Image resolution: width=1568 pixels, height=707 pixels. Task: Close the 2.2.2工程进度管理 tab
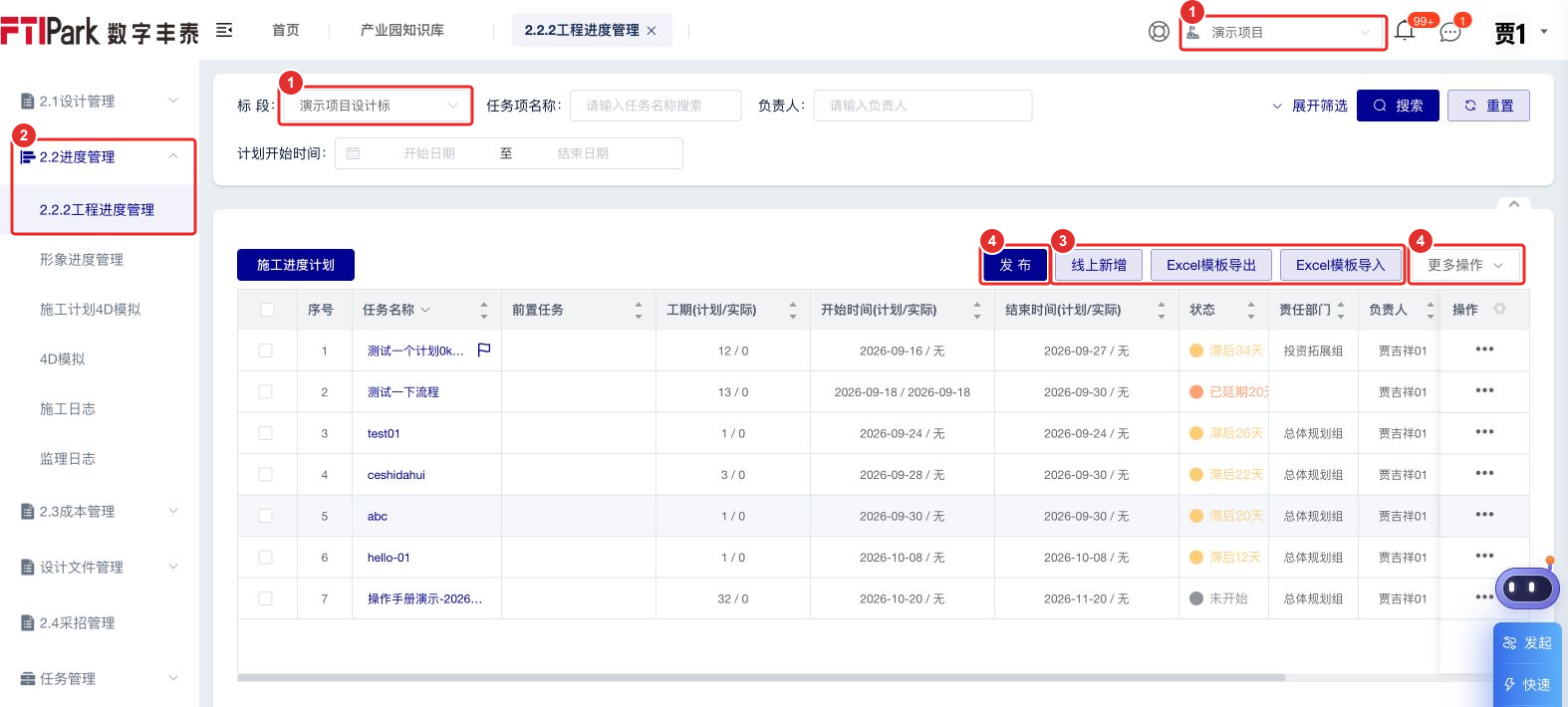652,31
